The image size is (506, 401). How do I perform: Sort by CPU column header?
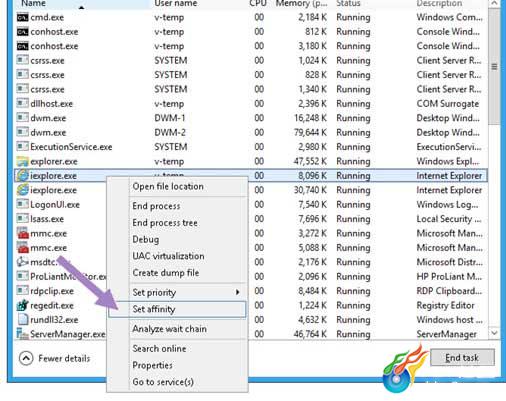pyautogui.click(x=258, y=3)
